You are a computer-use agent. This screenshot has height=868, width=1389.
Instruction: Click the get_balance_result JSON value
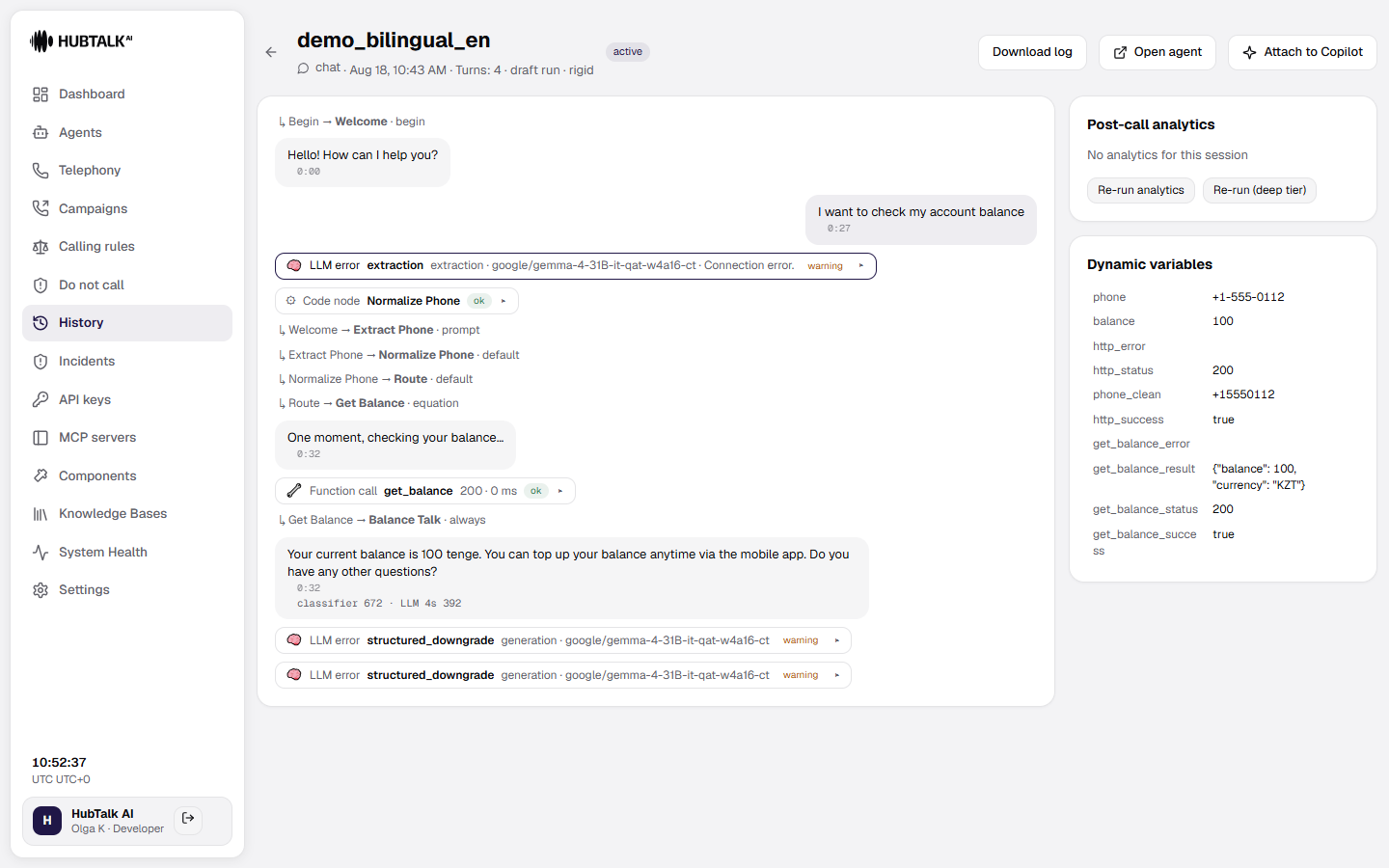click(x=1259, y=476)
